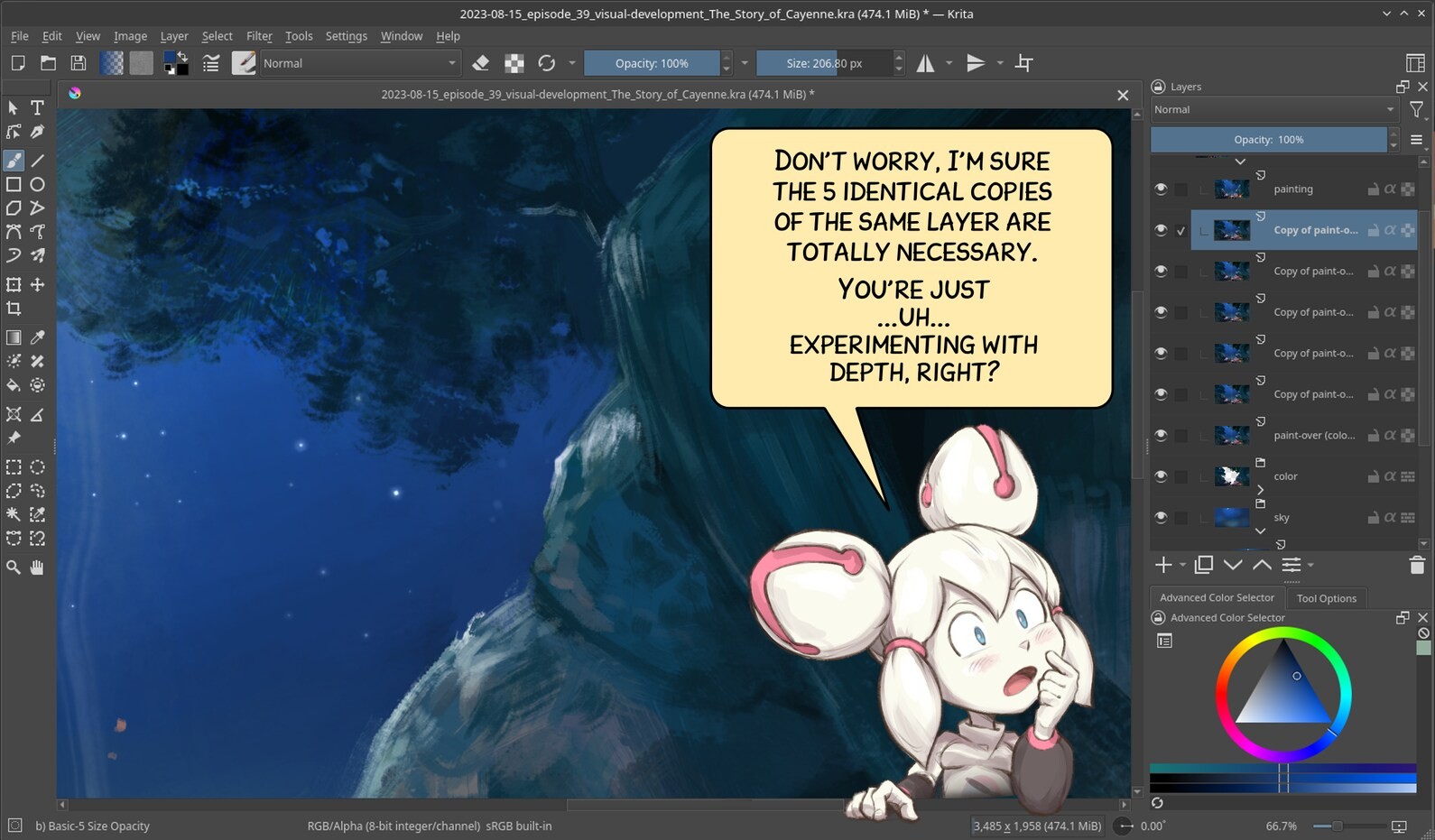
Task: Click the horizontal mirror tool icon
Action: click(x=925, y=63)
